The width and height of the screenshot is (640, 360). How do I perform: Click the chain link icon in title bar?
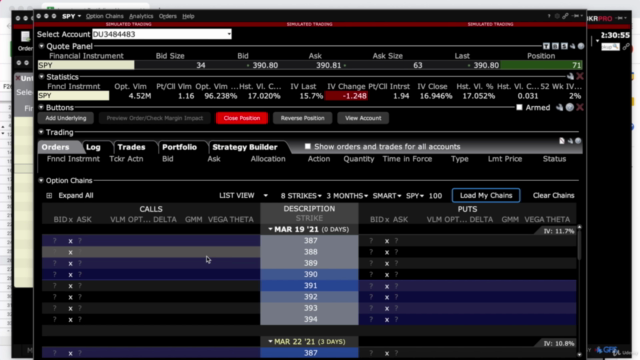tap(565, 16)
